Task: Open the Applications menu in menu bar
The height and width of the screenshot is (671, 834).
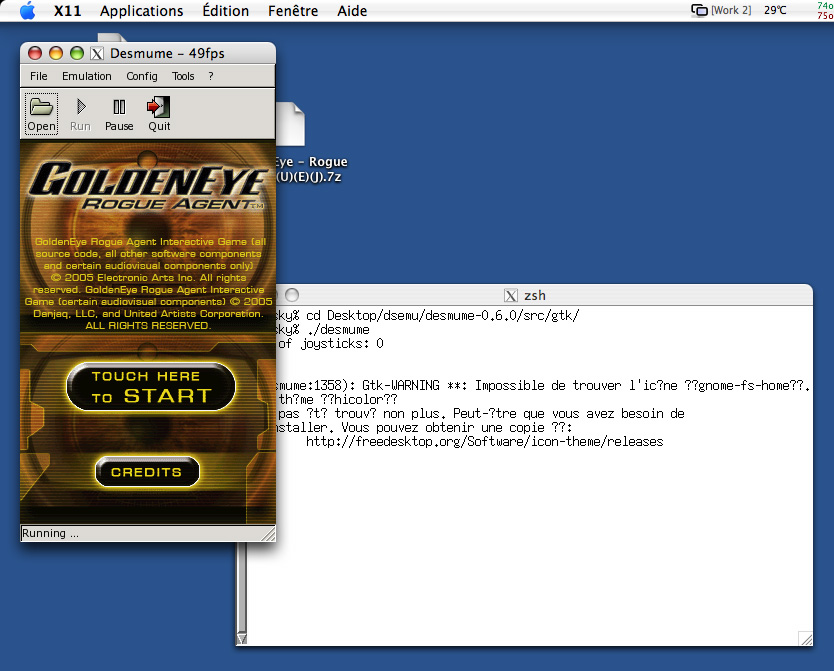Action: pos(141,11)
